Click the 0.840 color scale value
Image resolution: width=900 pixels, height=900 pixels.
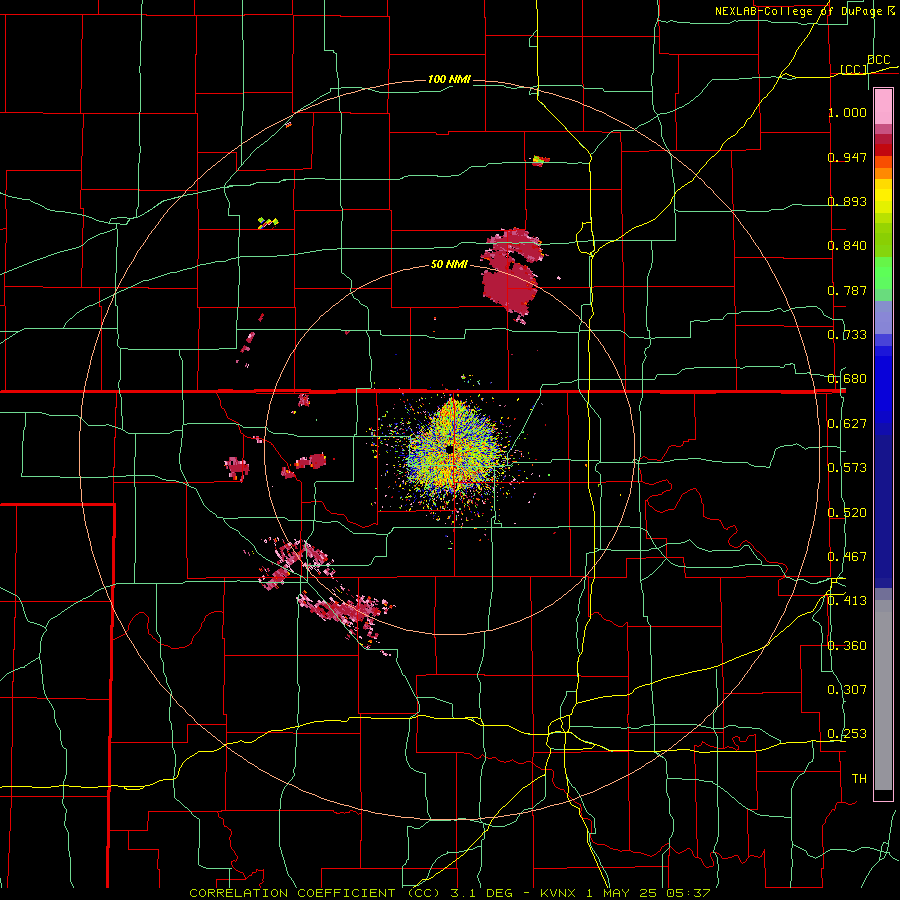[x=847, y=246]
